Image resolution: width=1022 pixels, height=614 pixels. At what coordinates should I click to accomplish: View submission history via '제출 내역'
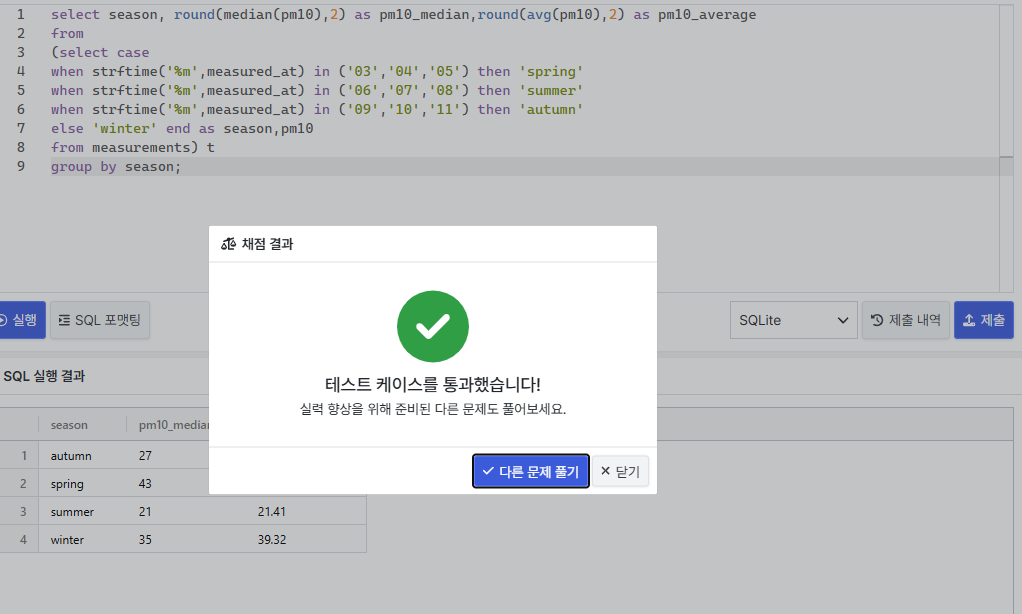(x=905, y=320)
